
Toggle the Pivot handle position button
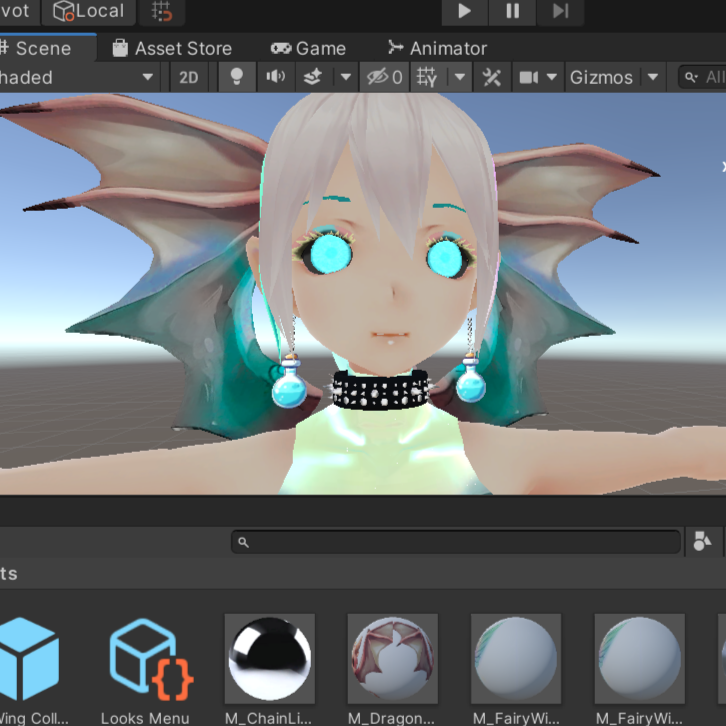point(18,11)
